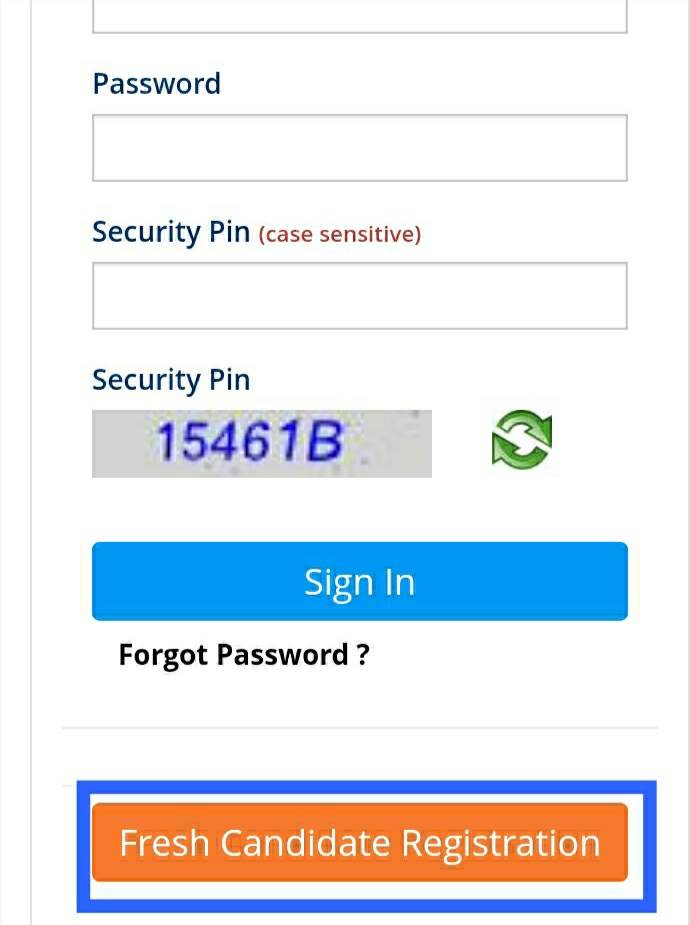
Task: Click the Fresh Candidate Registration button
Action: coord(359,843)
